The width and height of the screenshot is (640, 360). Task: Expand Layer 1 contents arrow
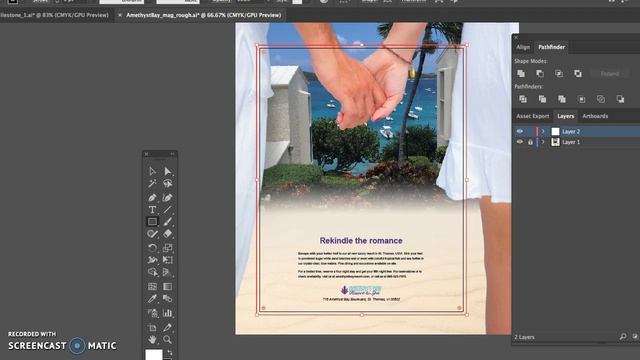point(543,142)
